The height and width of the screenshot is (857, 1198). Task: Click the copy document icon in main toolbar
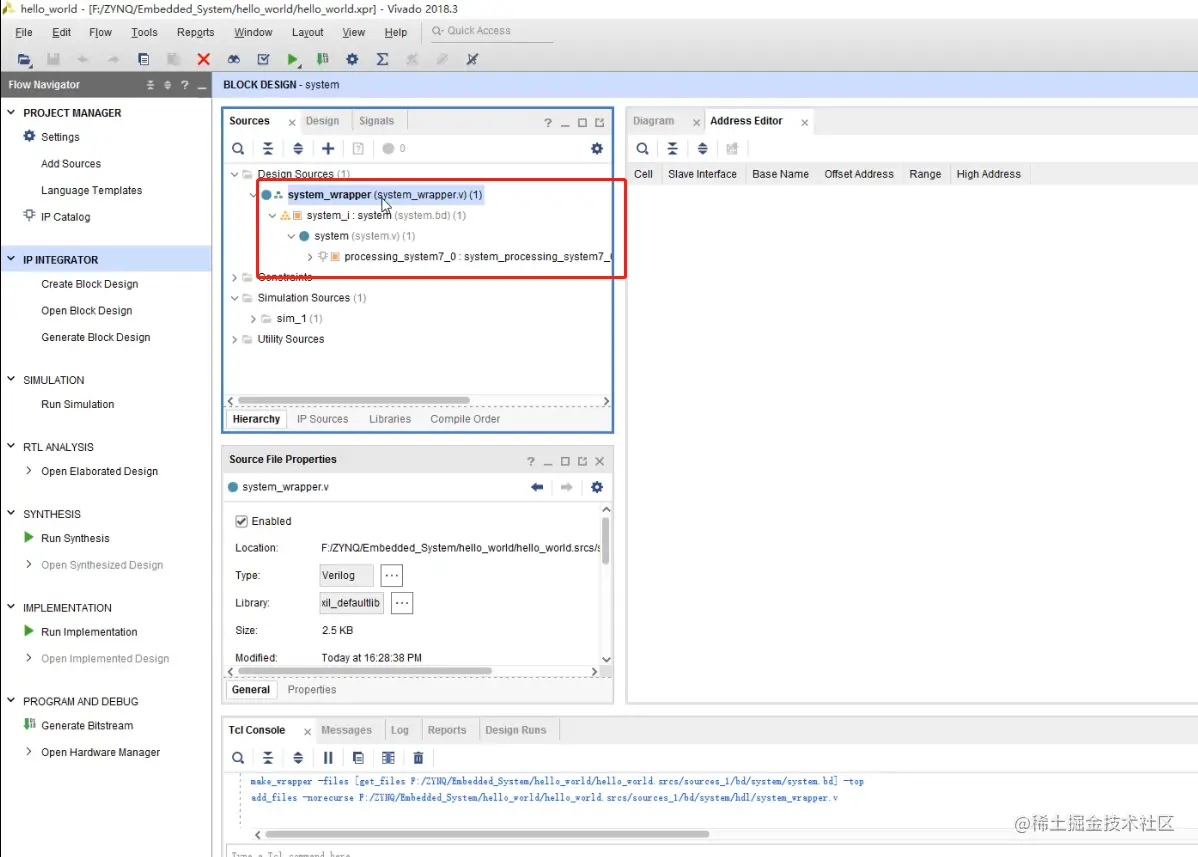(x=144, y=60)
